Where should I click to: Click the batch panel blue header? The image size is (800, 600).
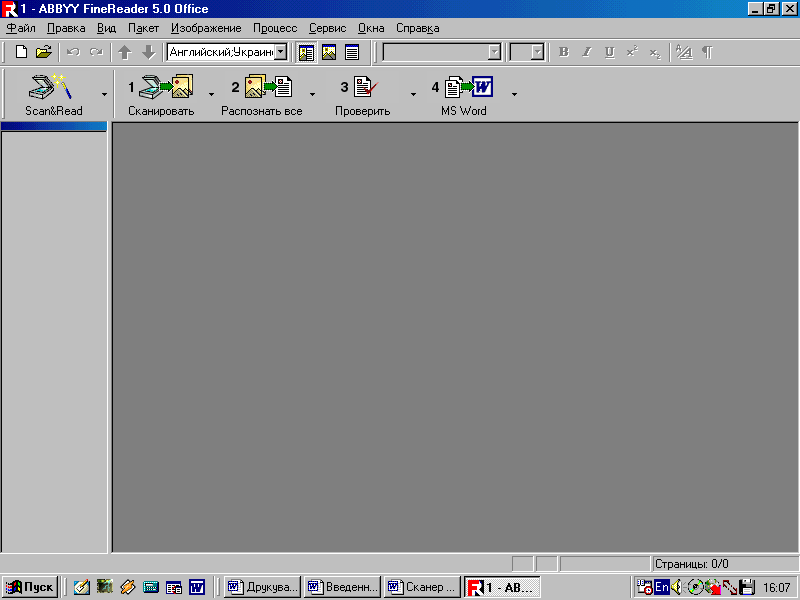tap(54, 126)
